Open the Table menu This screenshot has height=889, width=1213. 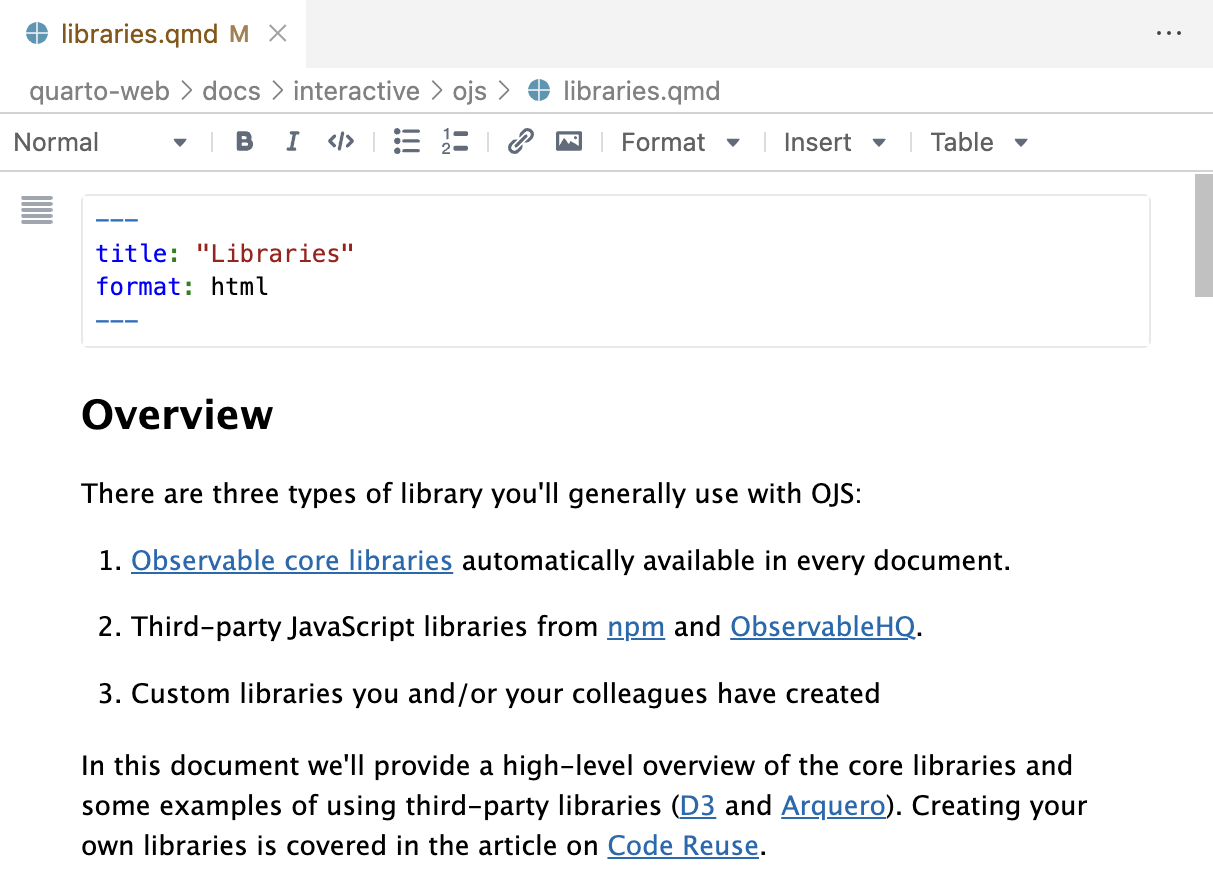977,141
